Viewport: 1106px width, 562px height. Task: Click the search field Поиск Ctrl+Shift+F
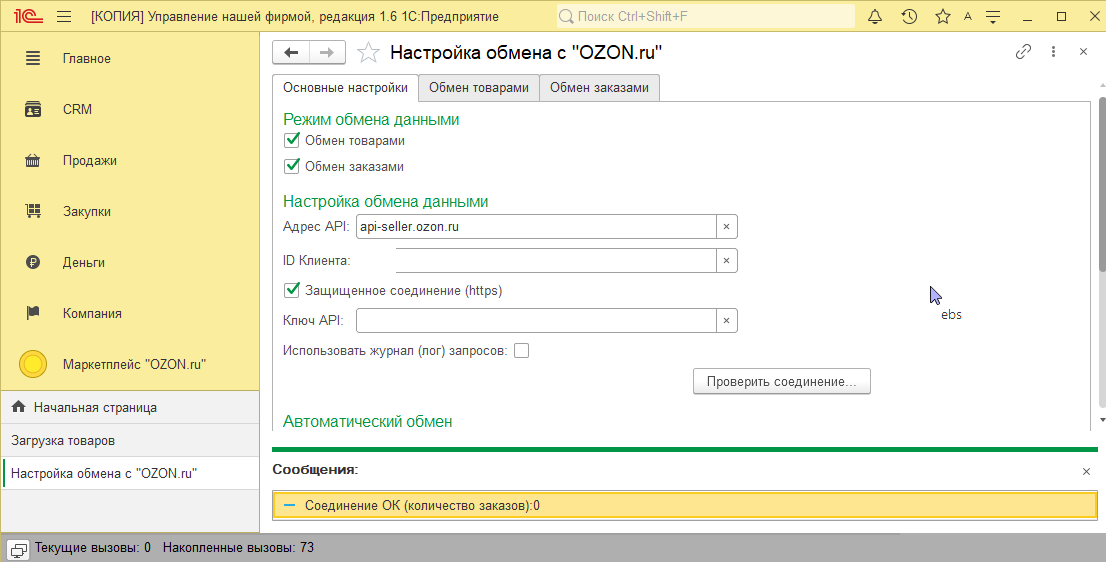click(705, 16)
